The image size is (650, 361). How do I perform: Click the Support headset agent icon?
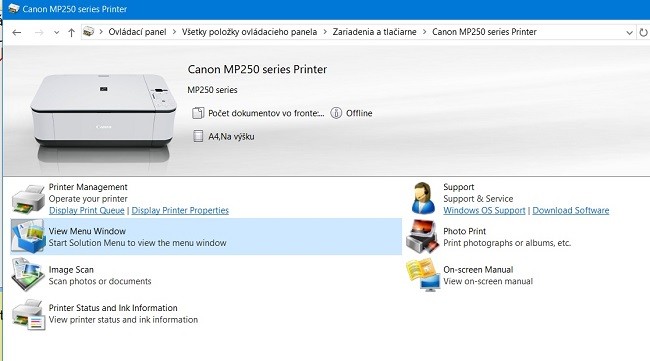[423, 198]
